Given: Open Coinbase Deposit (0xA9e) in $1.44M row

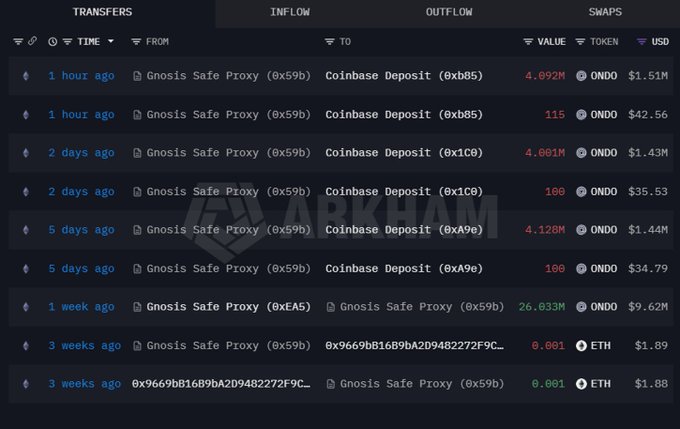Looking at the screenshot, I should point(404,229).
